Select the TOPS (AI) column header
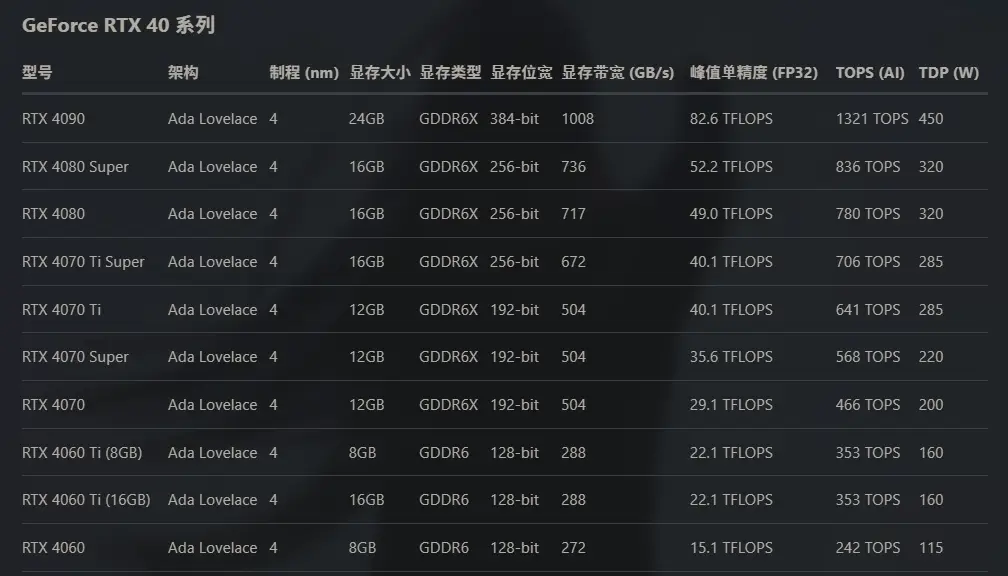The width and height of the screenshot is (1008, 576). click(x=870, y=73)
